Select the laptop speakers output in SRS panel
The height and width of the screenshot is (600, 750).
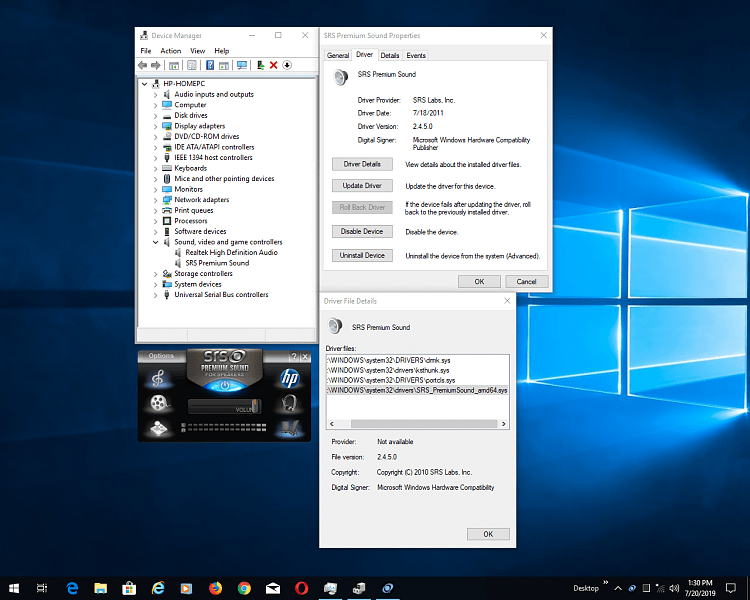point(290,428)
